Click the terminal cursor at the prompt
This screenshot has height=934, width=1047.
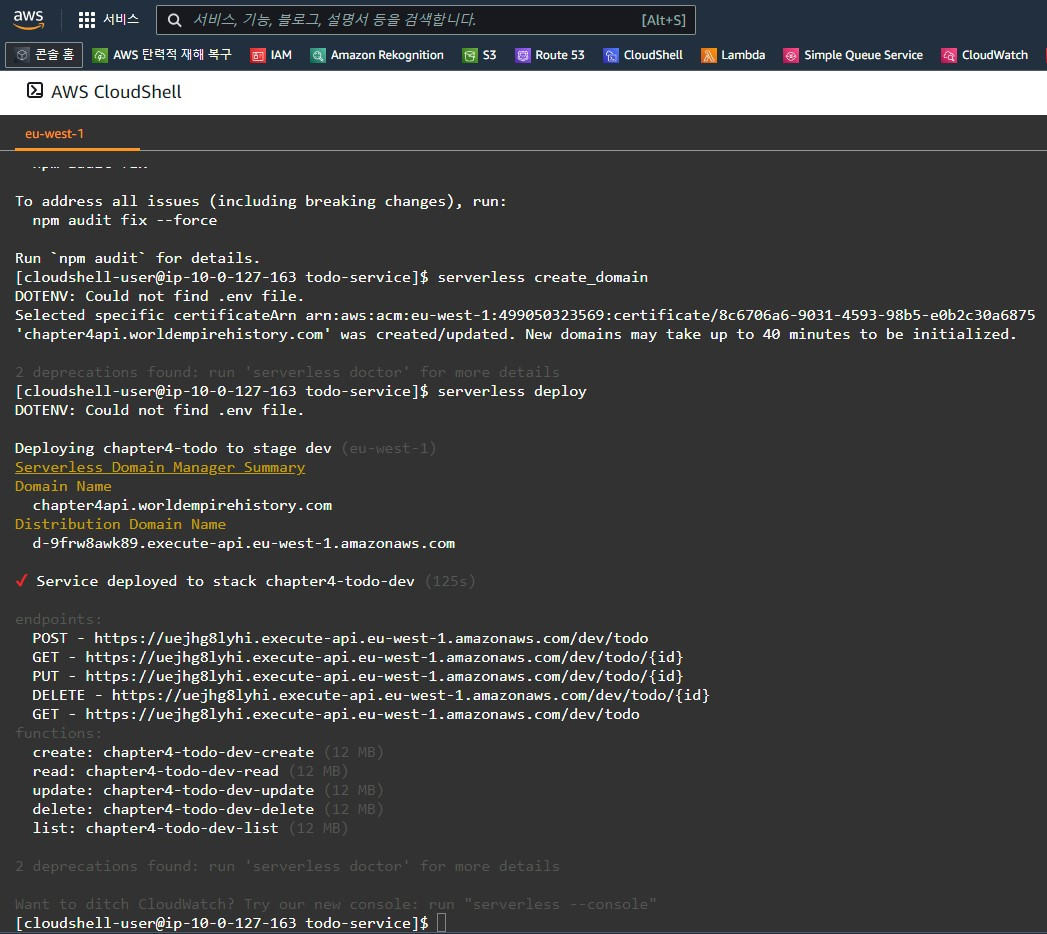441,923
